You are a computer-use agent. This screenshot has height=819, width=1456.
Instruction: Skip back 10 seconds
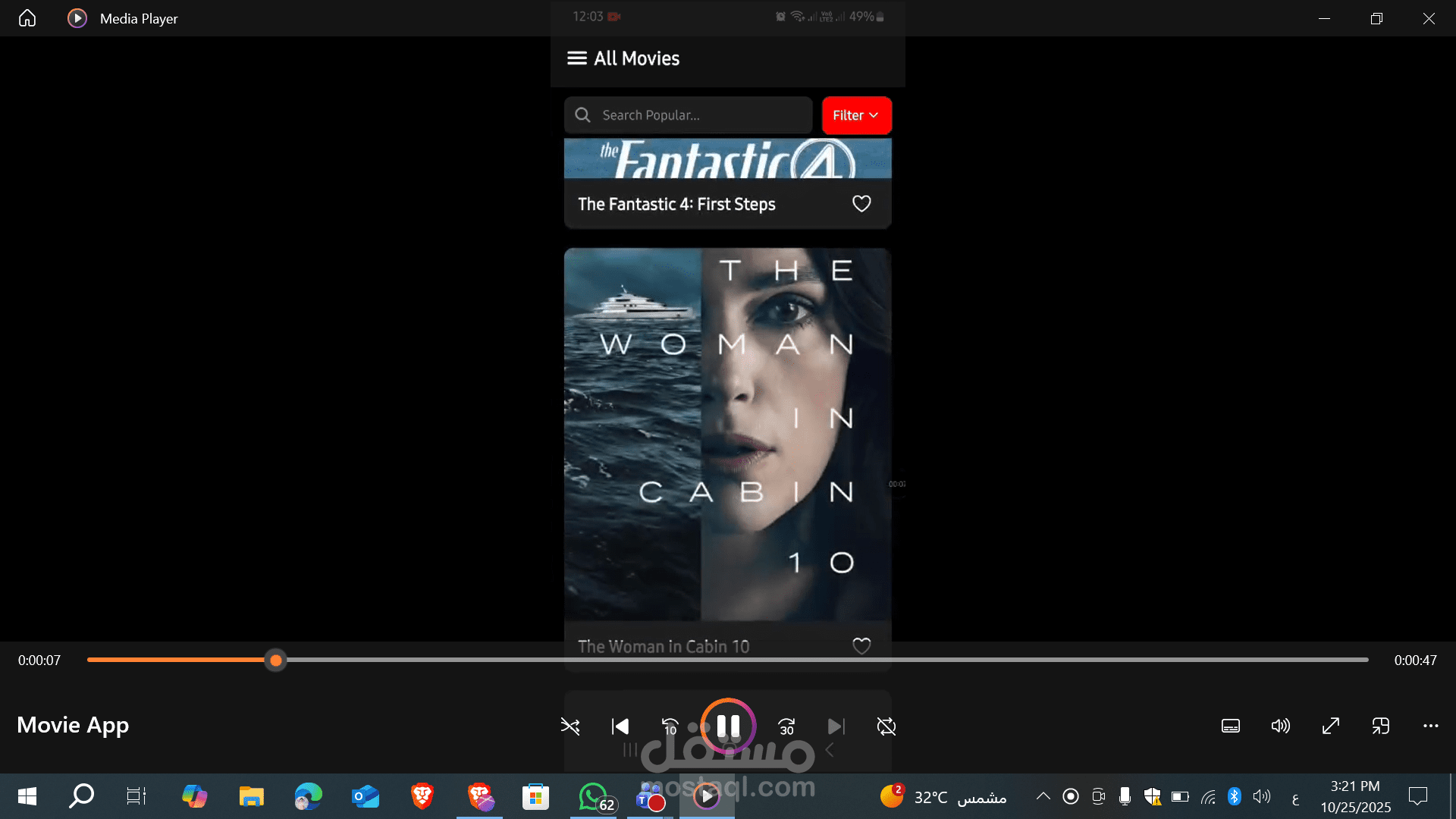tap(670, 726)
